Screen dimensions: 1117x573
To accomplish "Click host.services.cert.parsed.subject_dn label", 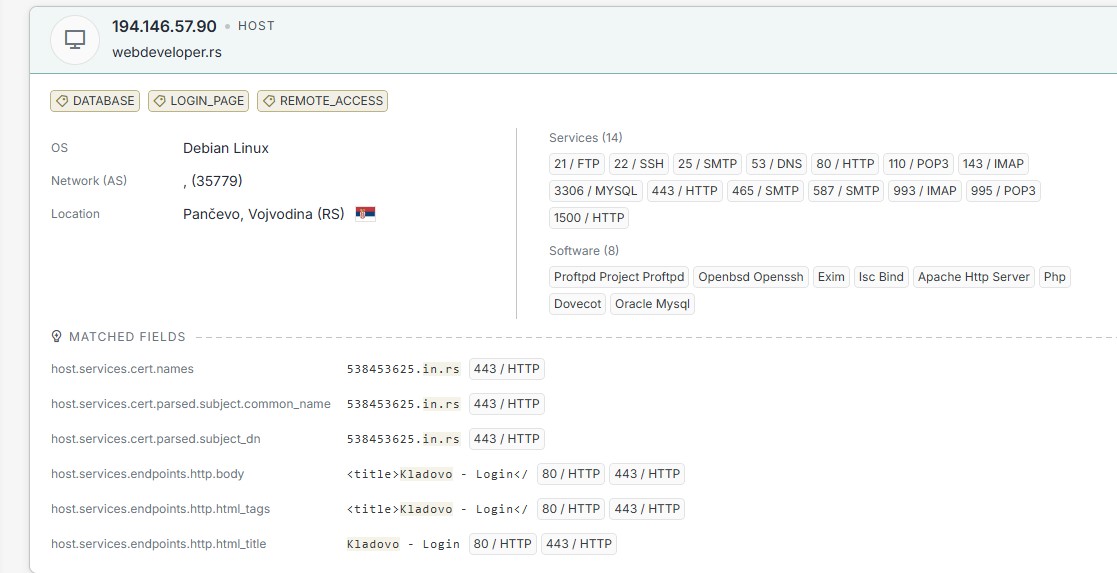I will (156, 439).
